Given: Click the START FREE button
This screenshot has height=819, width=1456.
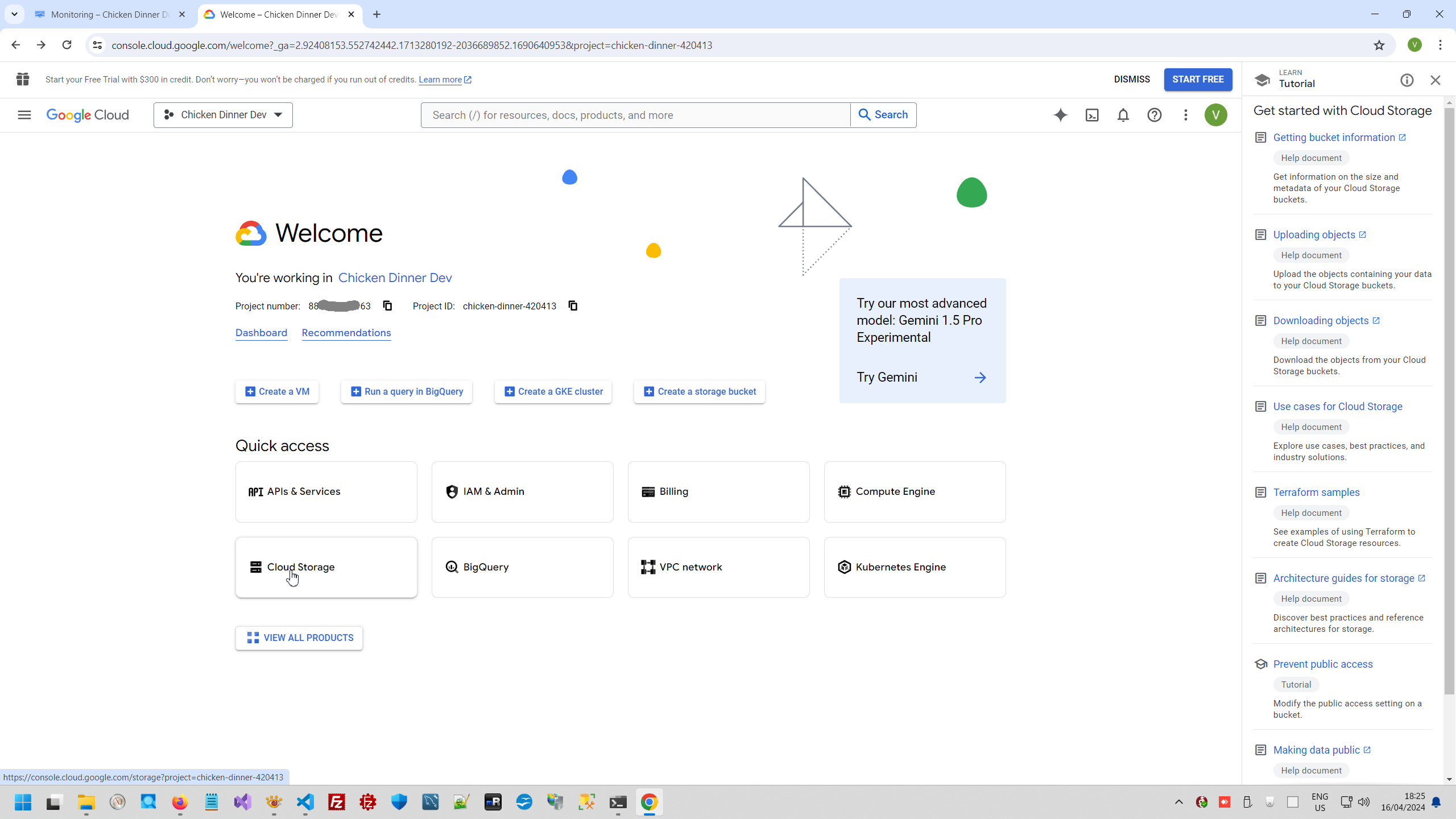Looking at the screenshot, I should point(1197,79).
